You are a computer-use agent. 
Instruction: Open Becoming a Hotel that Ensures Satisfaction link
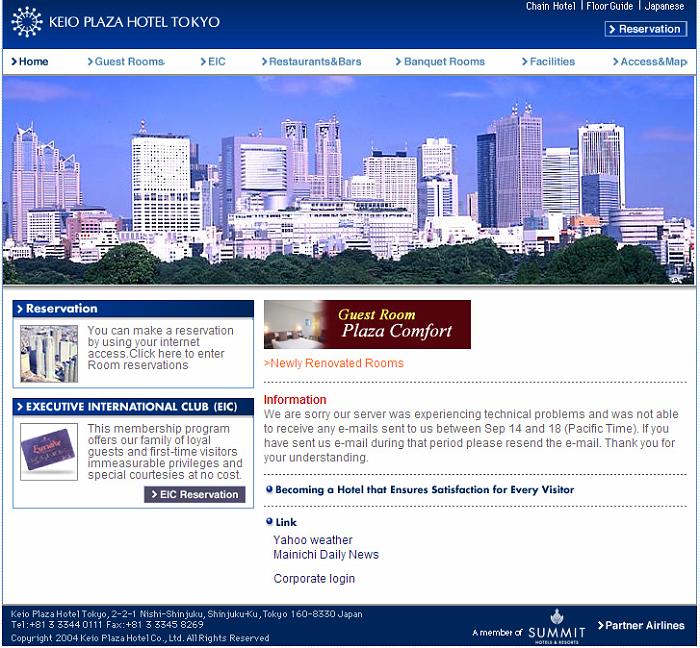pos(425,490)
